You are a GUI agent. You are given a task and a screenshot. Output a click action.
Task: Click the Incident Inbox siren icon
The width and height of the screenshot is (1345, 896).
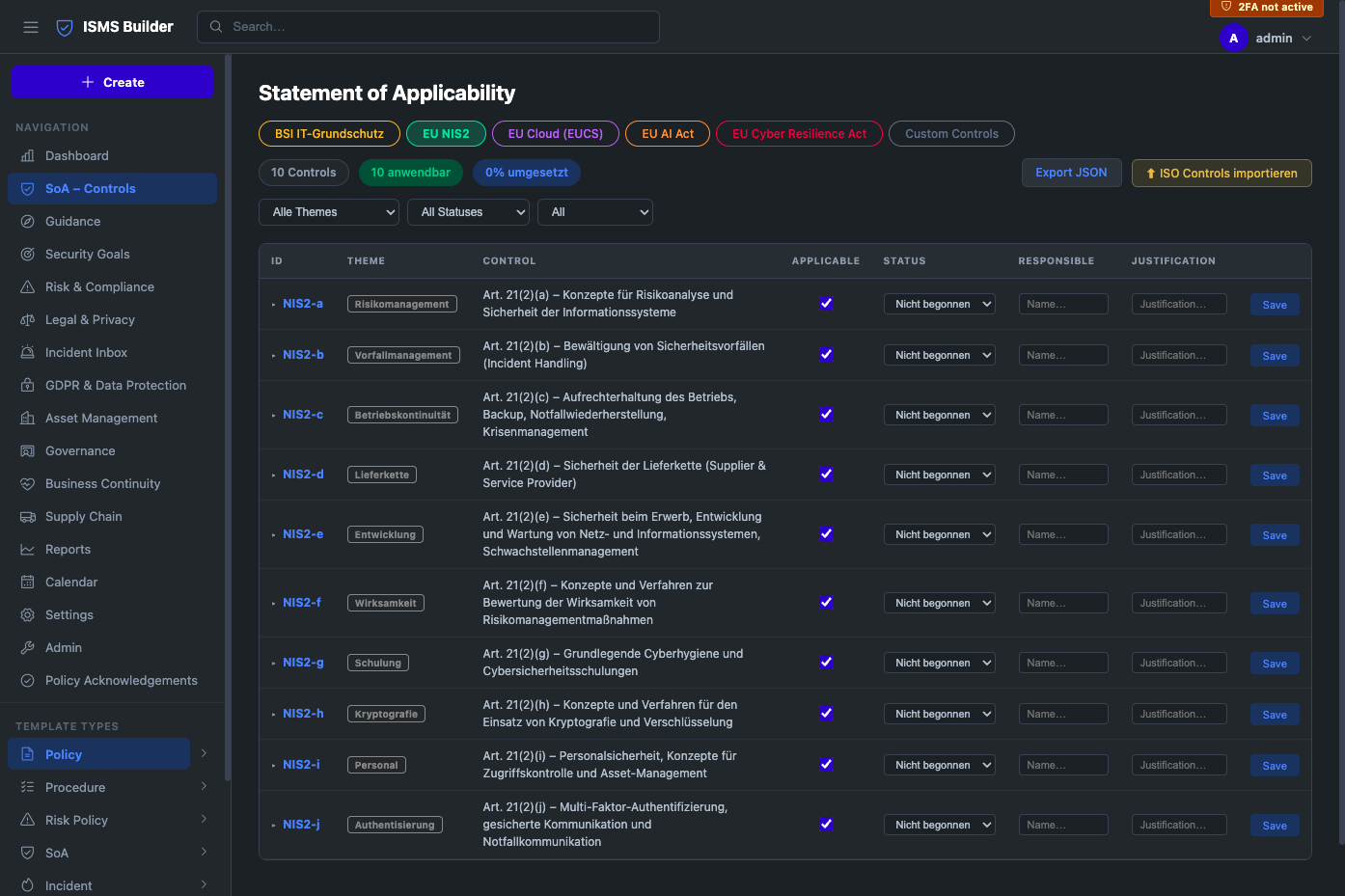pyautogui.click(x=28, y=353)
